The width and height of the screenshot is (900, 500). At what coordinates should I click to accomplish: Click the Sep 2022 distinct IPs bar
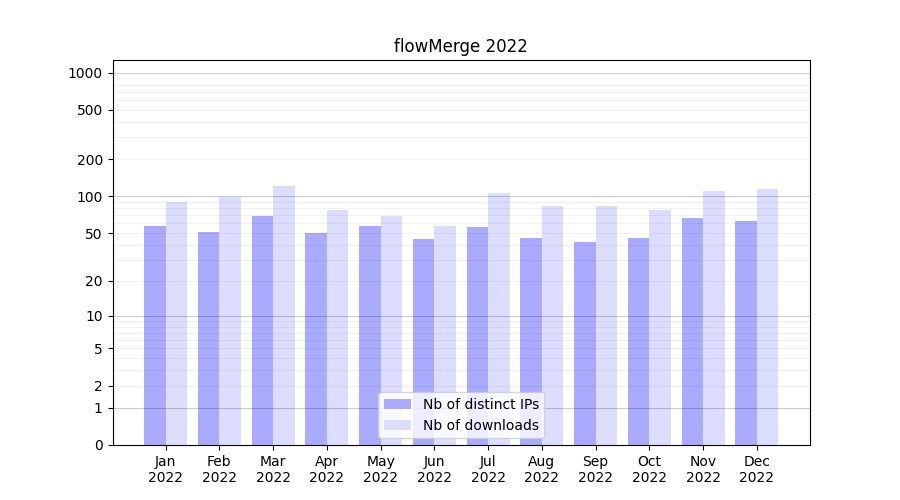click(x=585, y=343)
